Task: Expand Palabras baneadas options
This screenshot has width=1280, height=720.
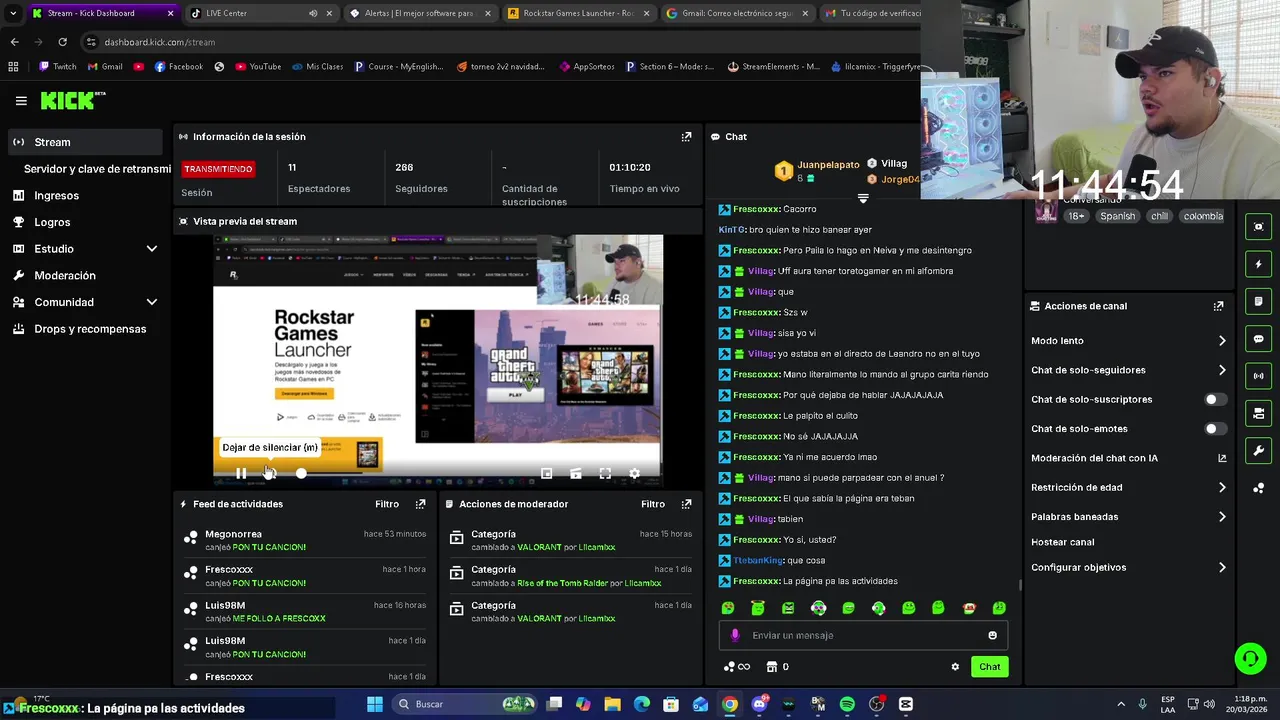Action: [1222, 517]
